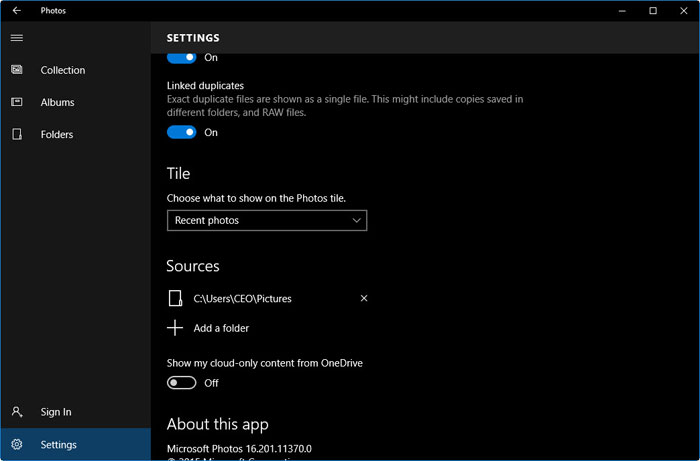700x461 pixels.
Task: Click the 'Add a folder' label
Action: pos(221,328)
